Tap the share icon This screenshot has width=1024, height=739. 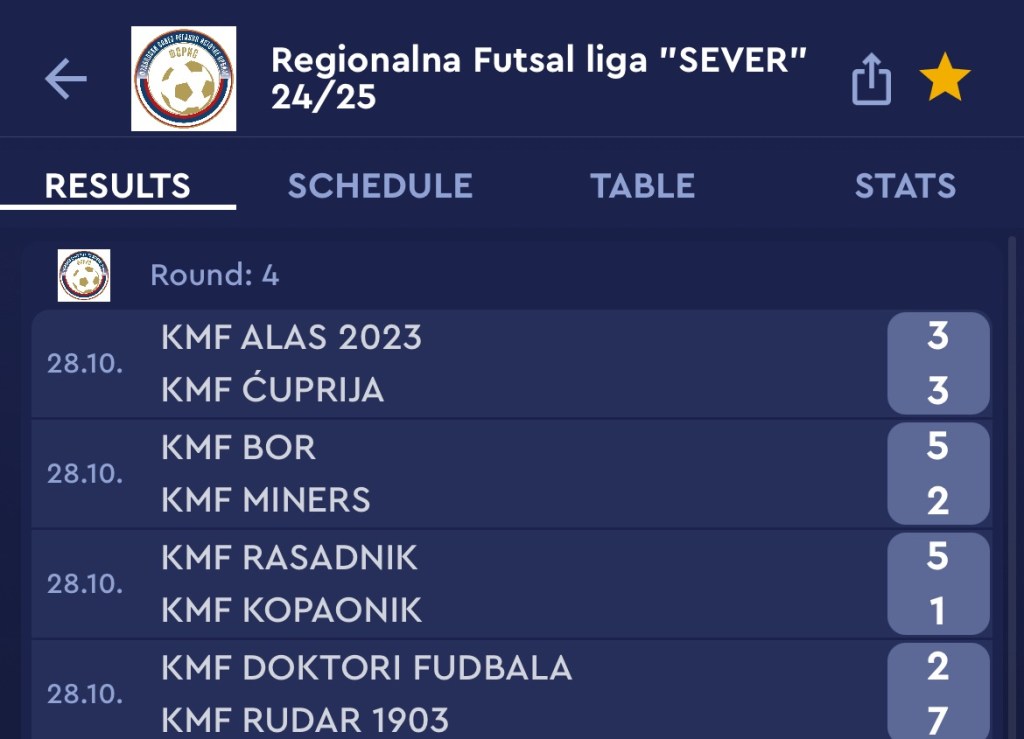click(871, 79)
